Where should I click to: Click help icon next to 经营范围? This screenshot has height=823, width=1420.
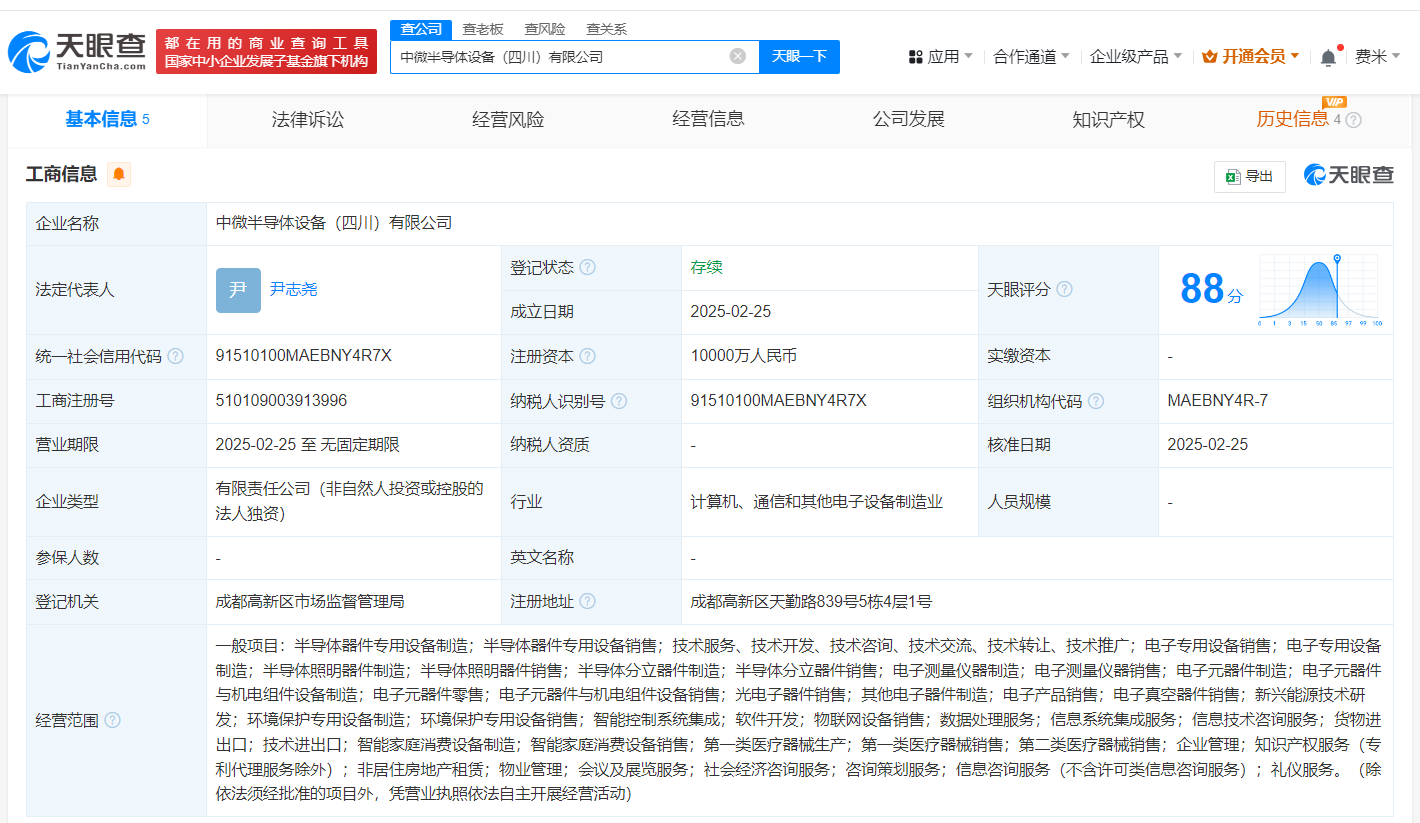[x=113, y=720]
